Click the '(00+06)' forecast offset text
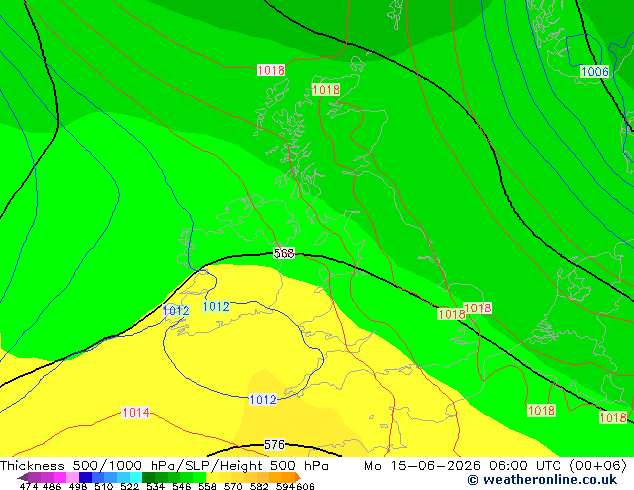This screenshot has width=634, height=490. (x=598, y=466)
